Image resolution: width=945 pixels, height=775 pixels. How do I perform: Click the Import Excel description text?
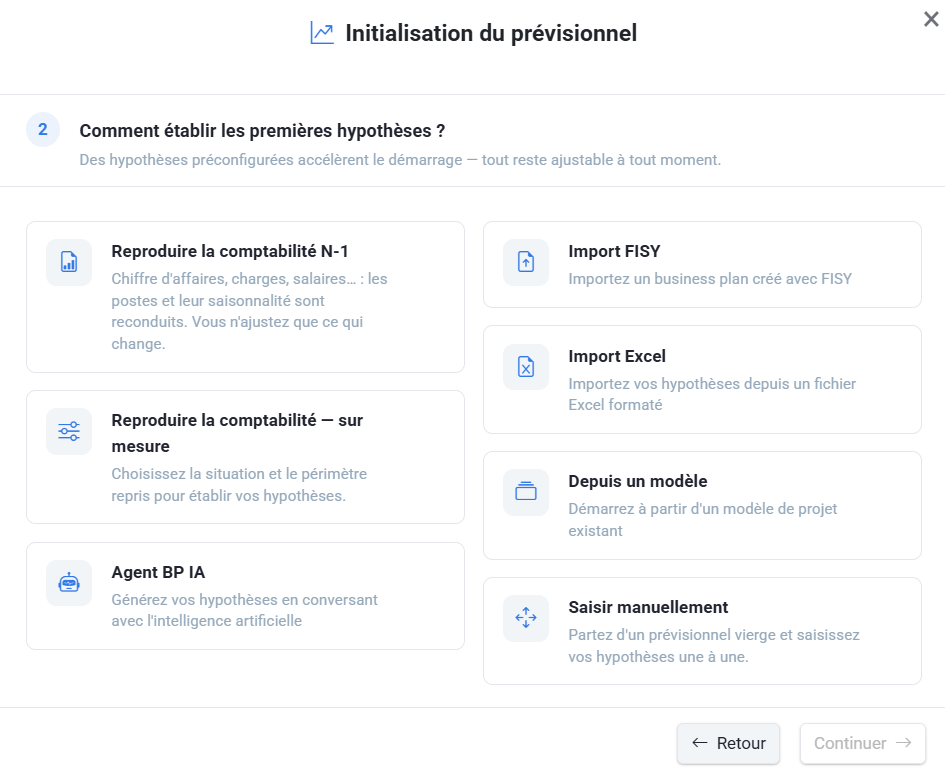coord(712,394)
